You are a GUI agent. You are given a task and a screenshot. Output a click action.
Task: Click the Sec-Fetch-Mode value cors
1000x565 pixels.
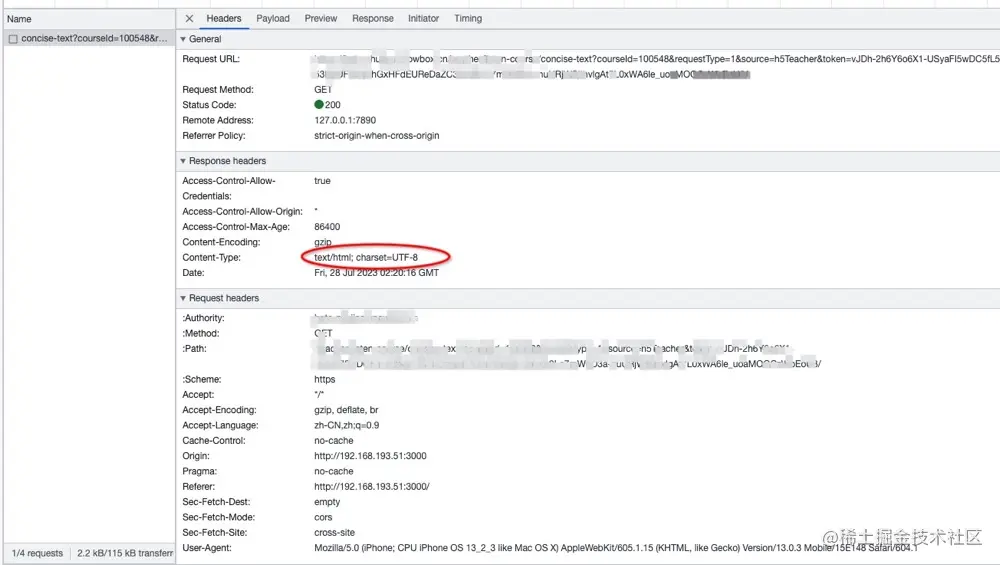pos(323,517)
